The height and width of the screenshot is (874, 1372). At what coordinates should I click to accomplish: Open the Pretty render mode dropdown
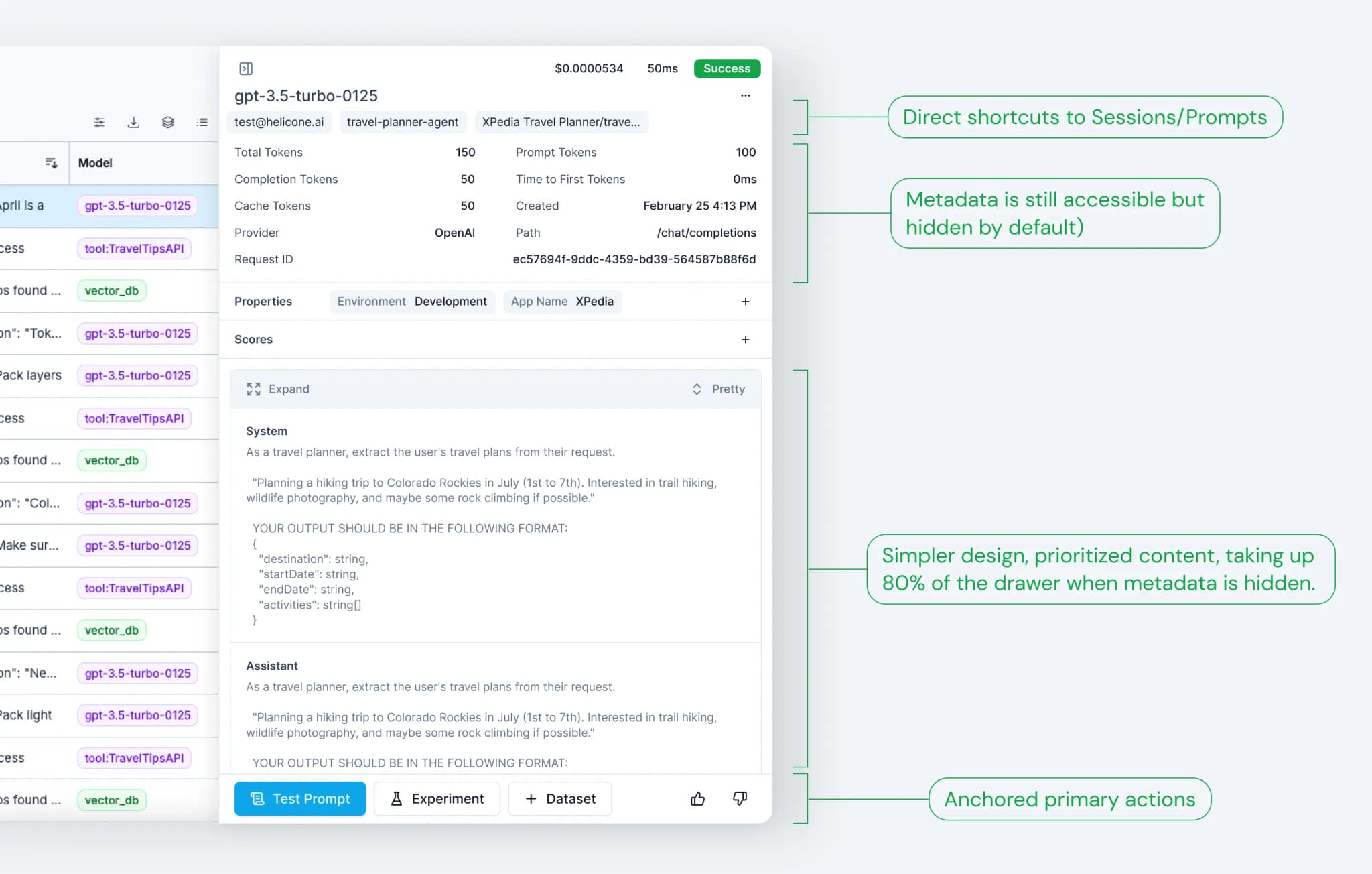pyautogui.click(x=718, y=389)
